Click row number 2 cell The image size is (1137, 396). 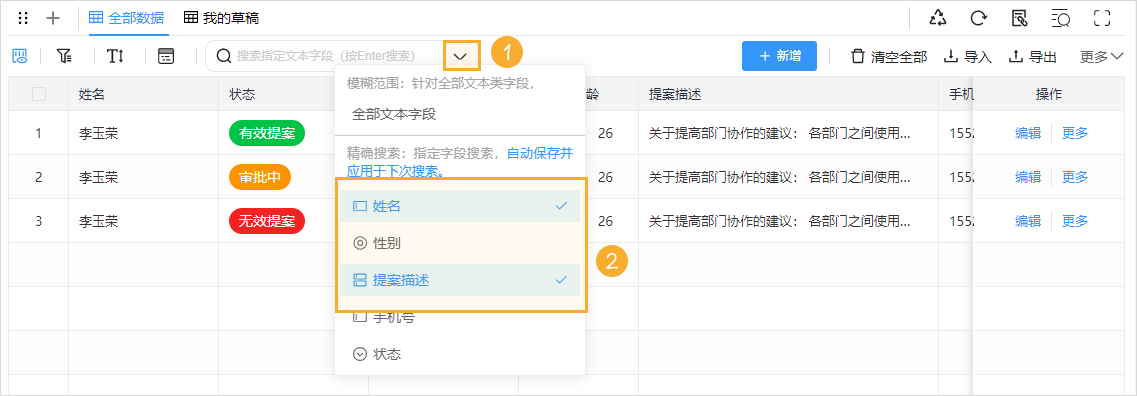point(38,178)
